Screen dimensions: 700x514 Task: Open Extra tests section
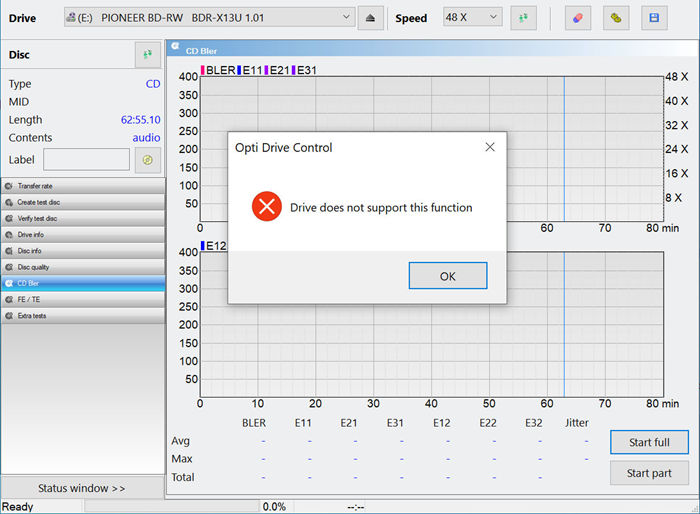pos(82,316)
